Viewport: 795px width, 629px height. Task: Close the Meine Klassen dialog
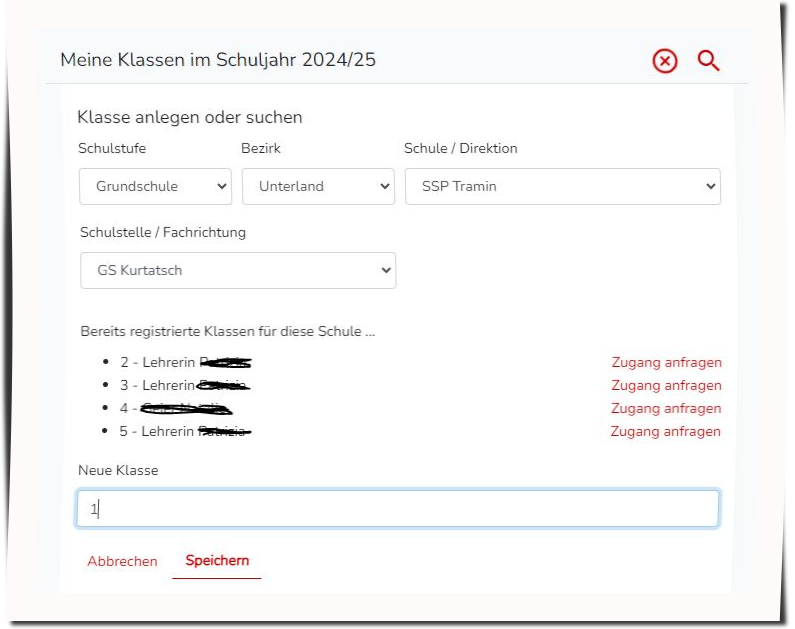point(664,61)
